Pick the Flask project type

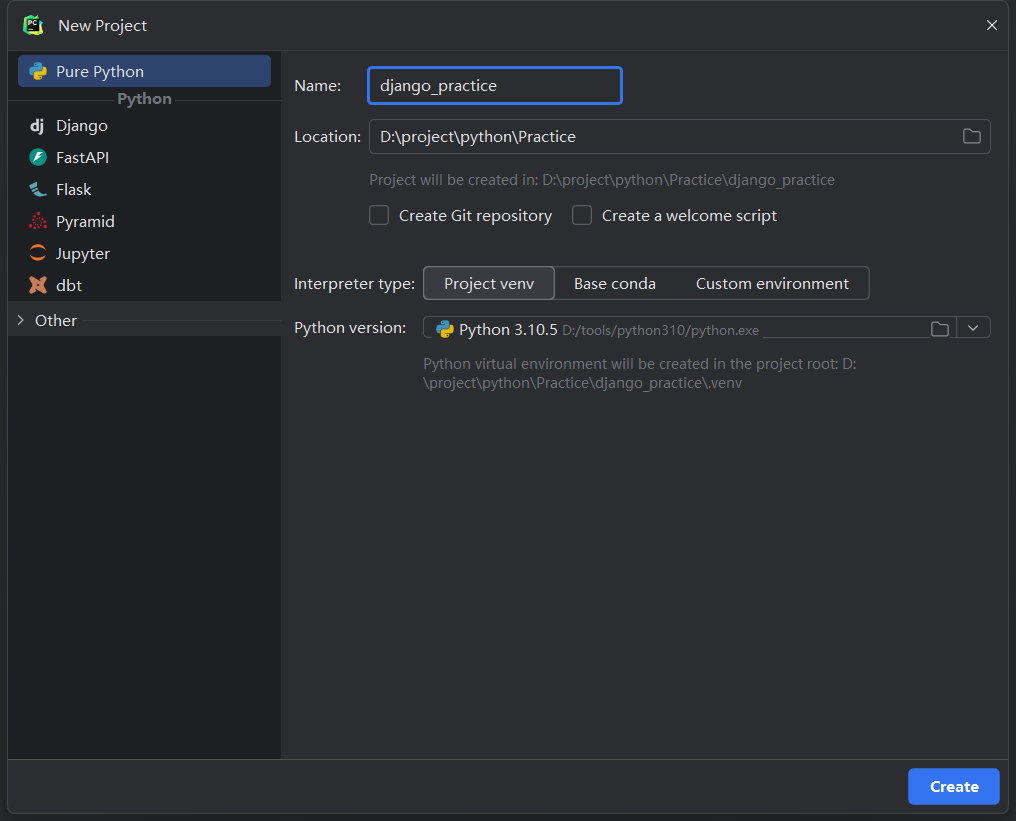point(144,189)
